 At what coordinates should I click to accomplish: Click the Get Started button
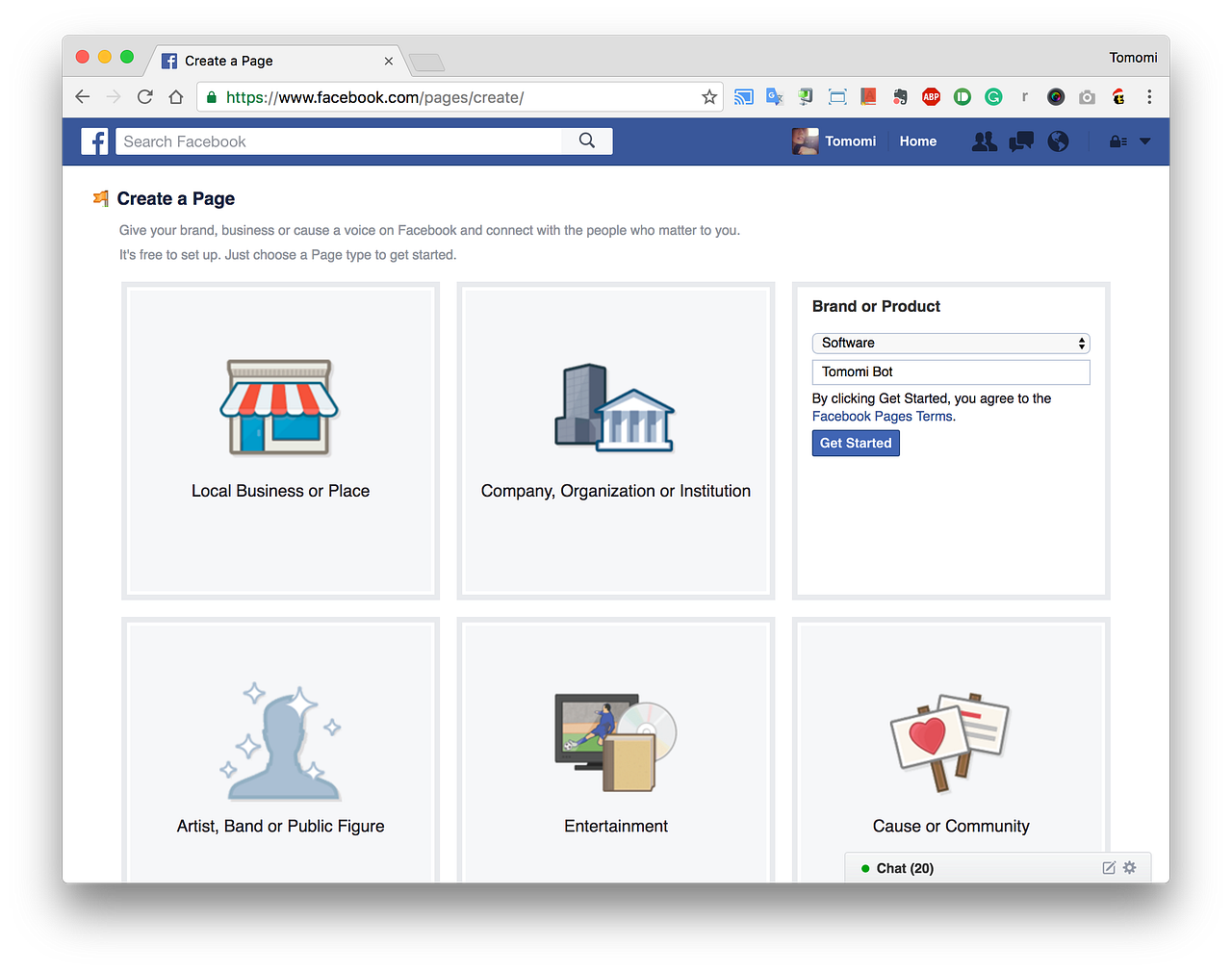(855, 443)
